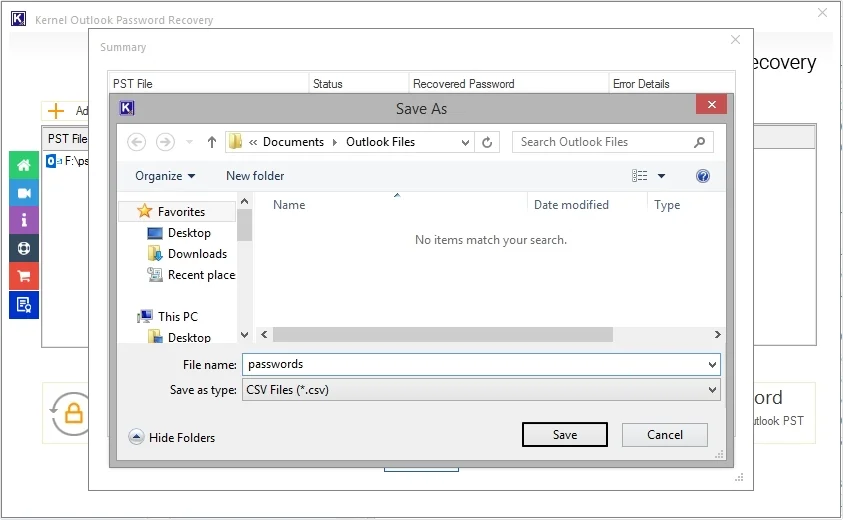This screenshot has height=520, width=843.
Task: Click navigation pane scroll down arrow
Action: [245, 334]
